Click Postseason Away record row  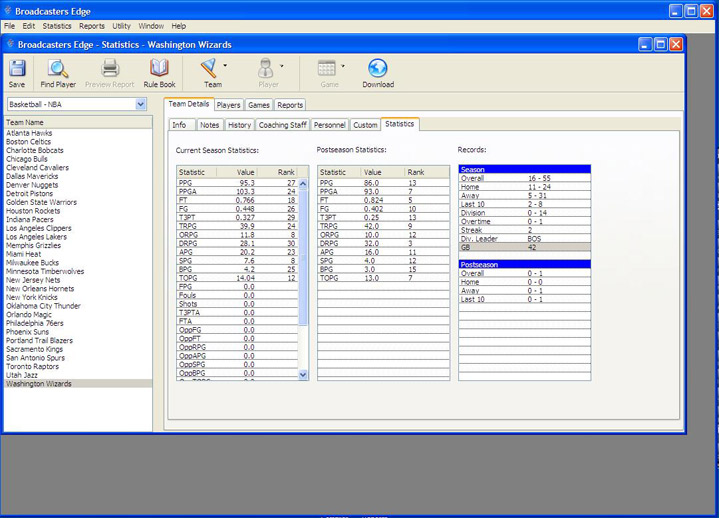coord(525,291)
